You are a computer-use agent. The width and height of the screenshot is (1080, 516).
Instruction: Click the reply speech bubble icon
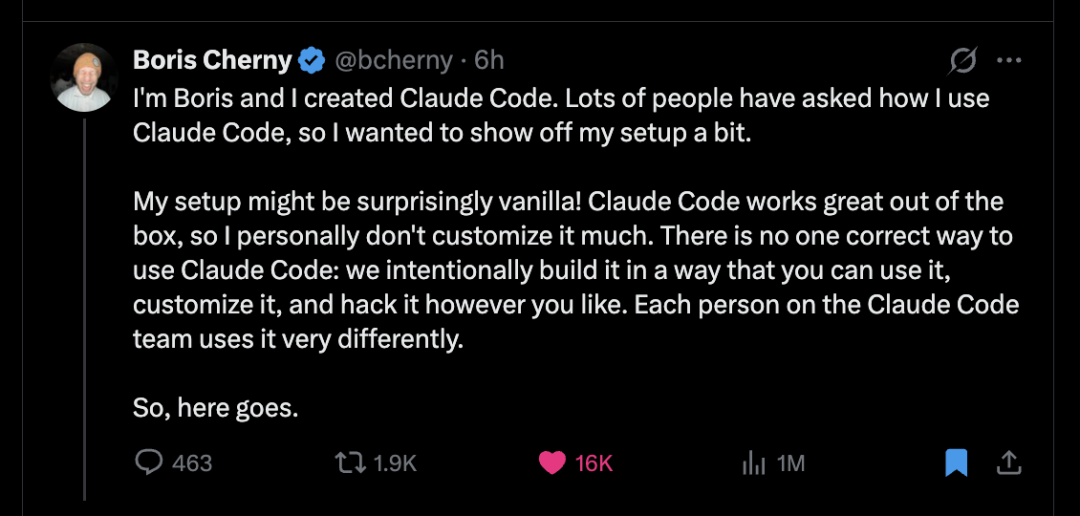click(148, 462)
